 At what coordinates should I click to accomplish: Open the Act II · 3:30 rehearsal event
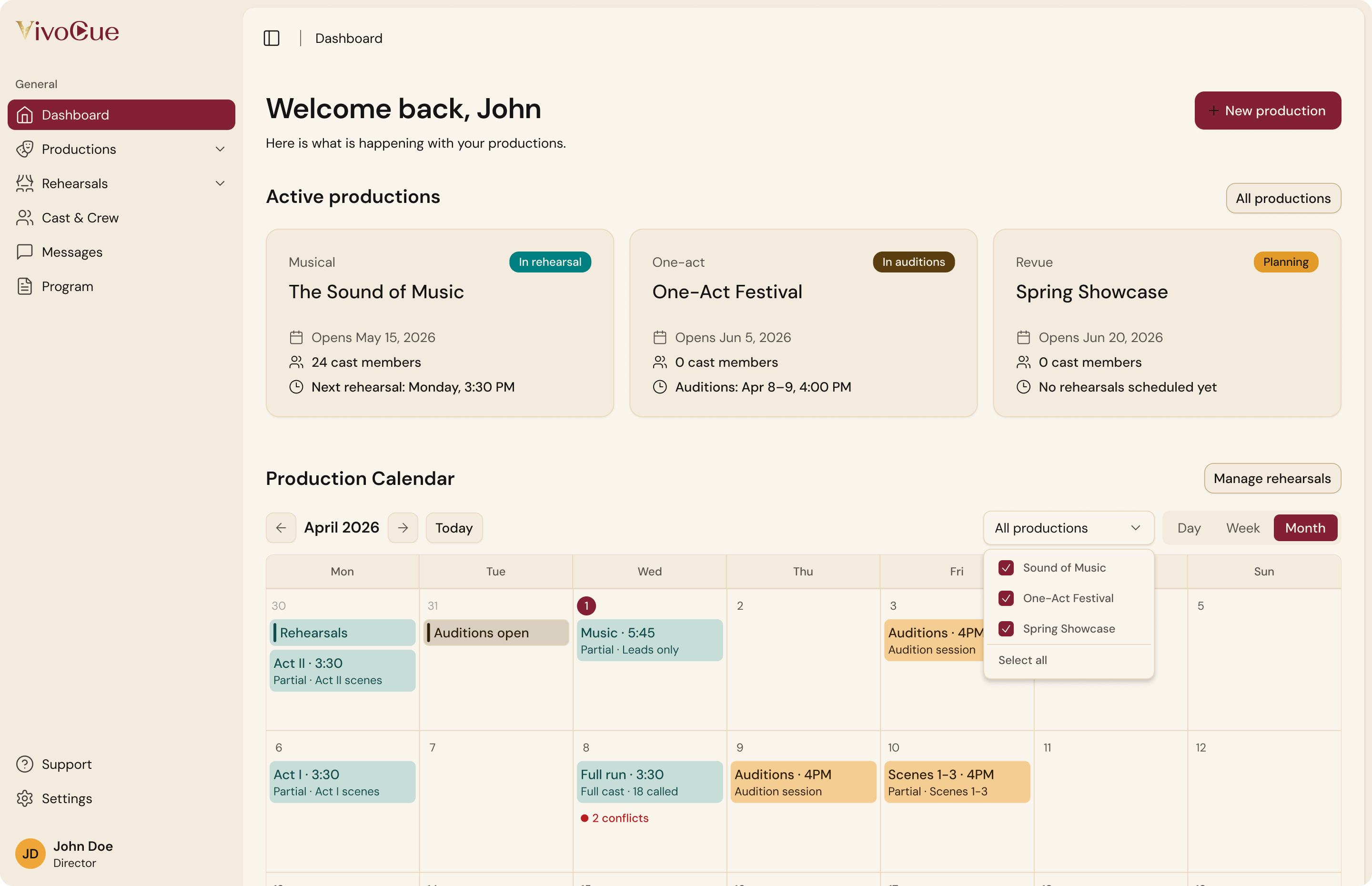coord(342,671)
